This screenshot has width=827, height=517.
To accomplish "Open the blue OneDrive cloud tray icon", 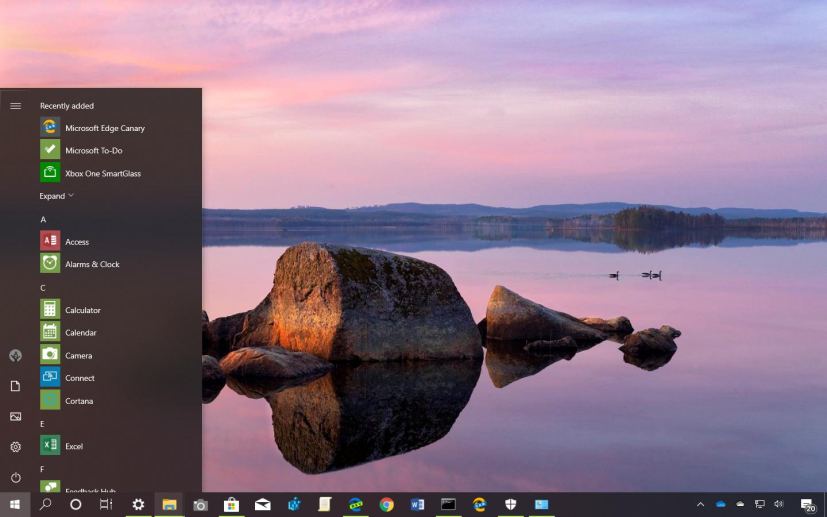I will [x=720, y=504].
